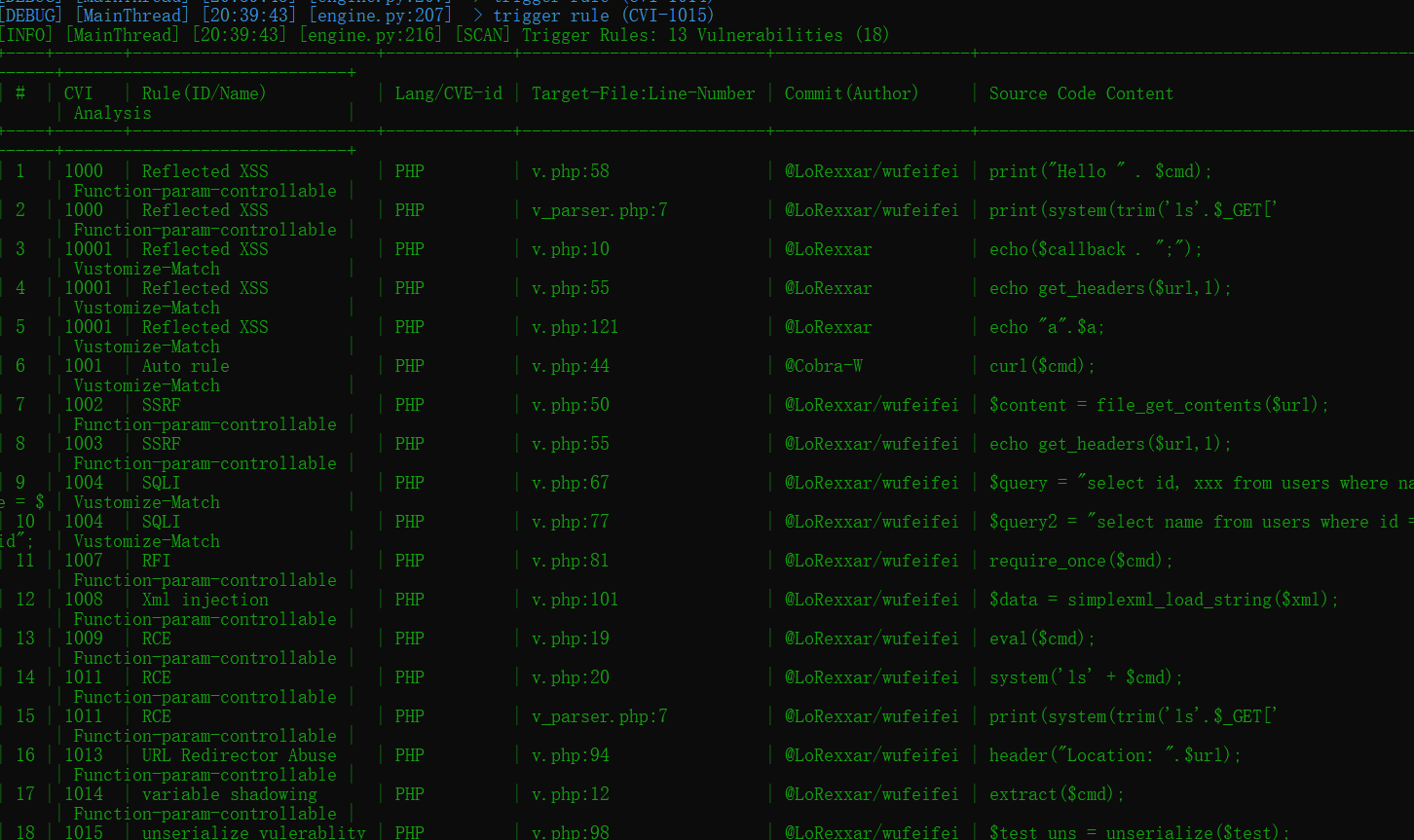Click the 'curl($cmd);' source code
Viewport: 1414px width, 840px height.
pos(1043,366)
